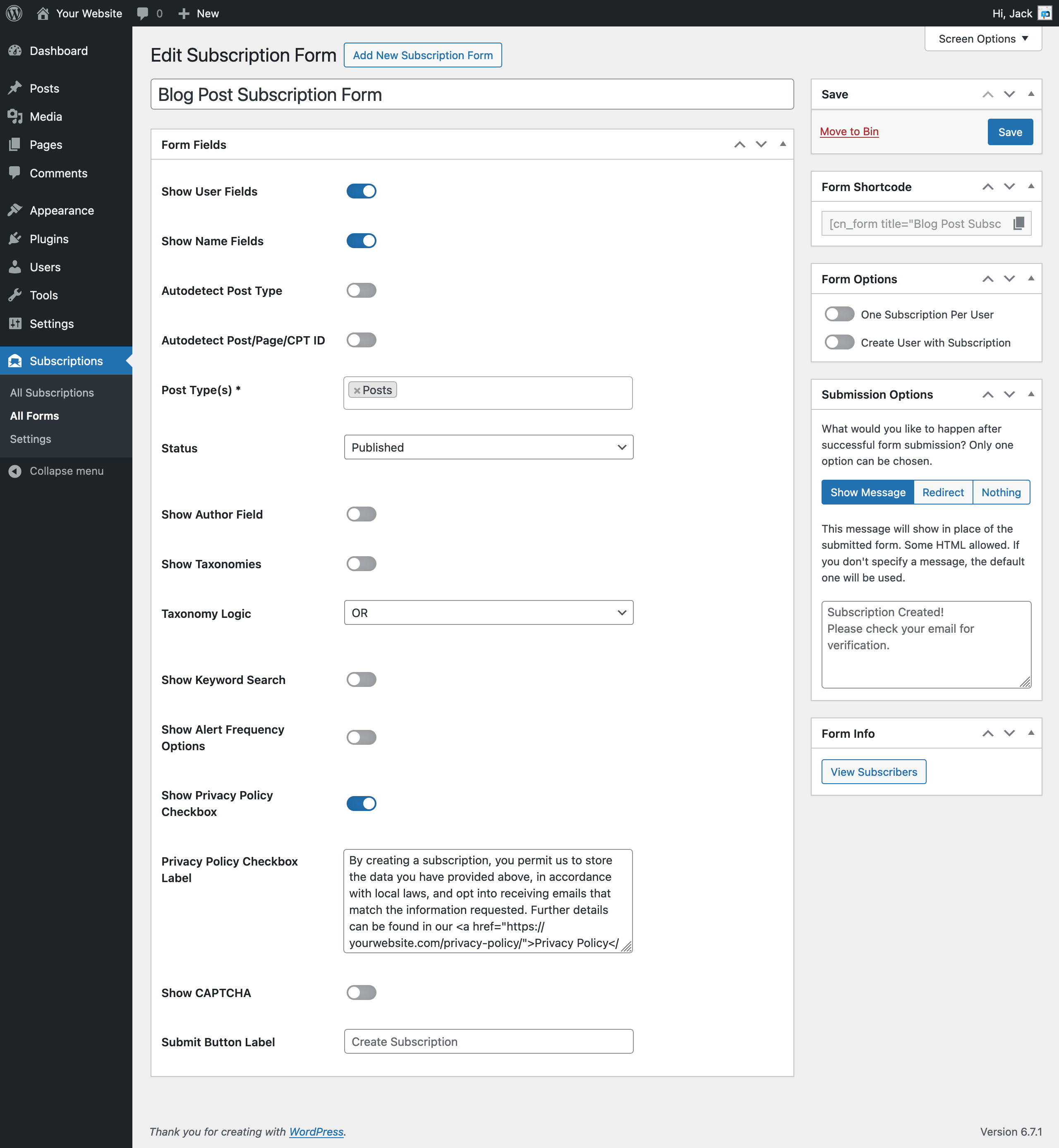1059x1148 pixels.
Task: Collapse the Form Shortcode panel triangle
Action: pos(1031,187)
